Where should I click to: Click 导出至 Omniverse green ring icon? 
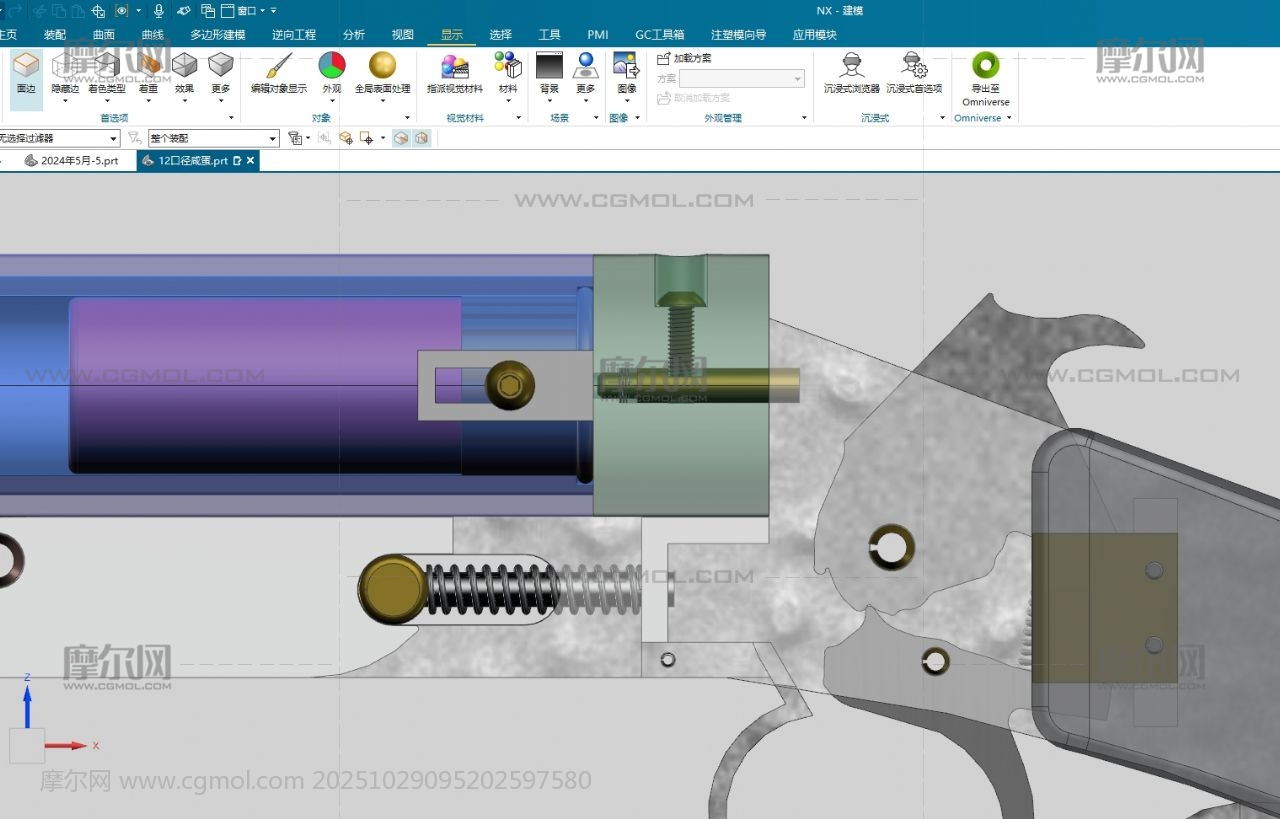pyautogui.click(x=985, y=67)
